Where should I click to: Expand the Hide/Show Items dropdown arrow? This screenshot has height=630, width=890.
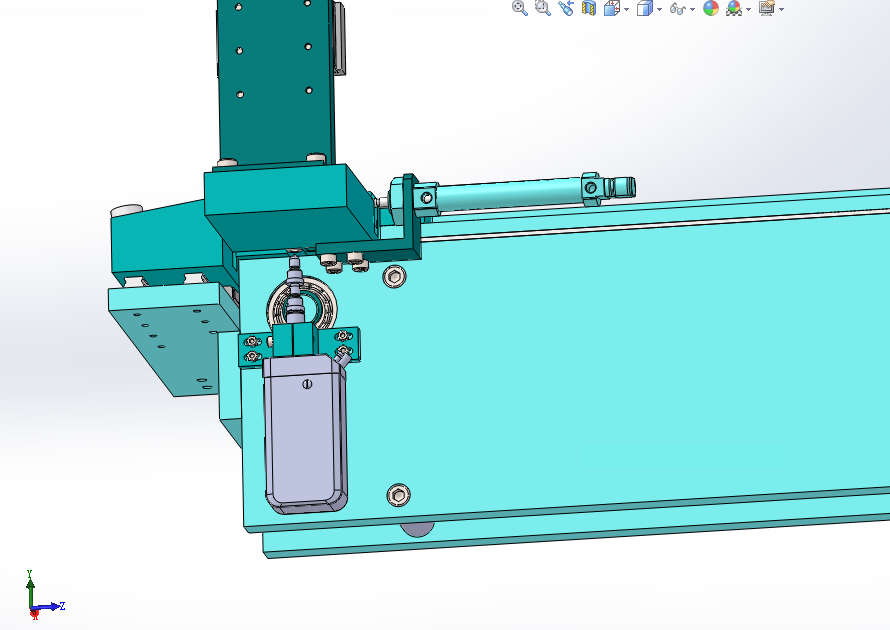pos(692,9)
